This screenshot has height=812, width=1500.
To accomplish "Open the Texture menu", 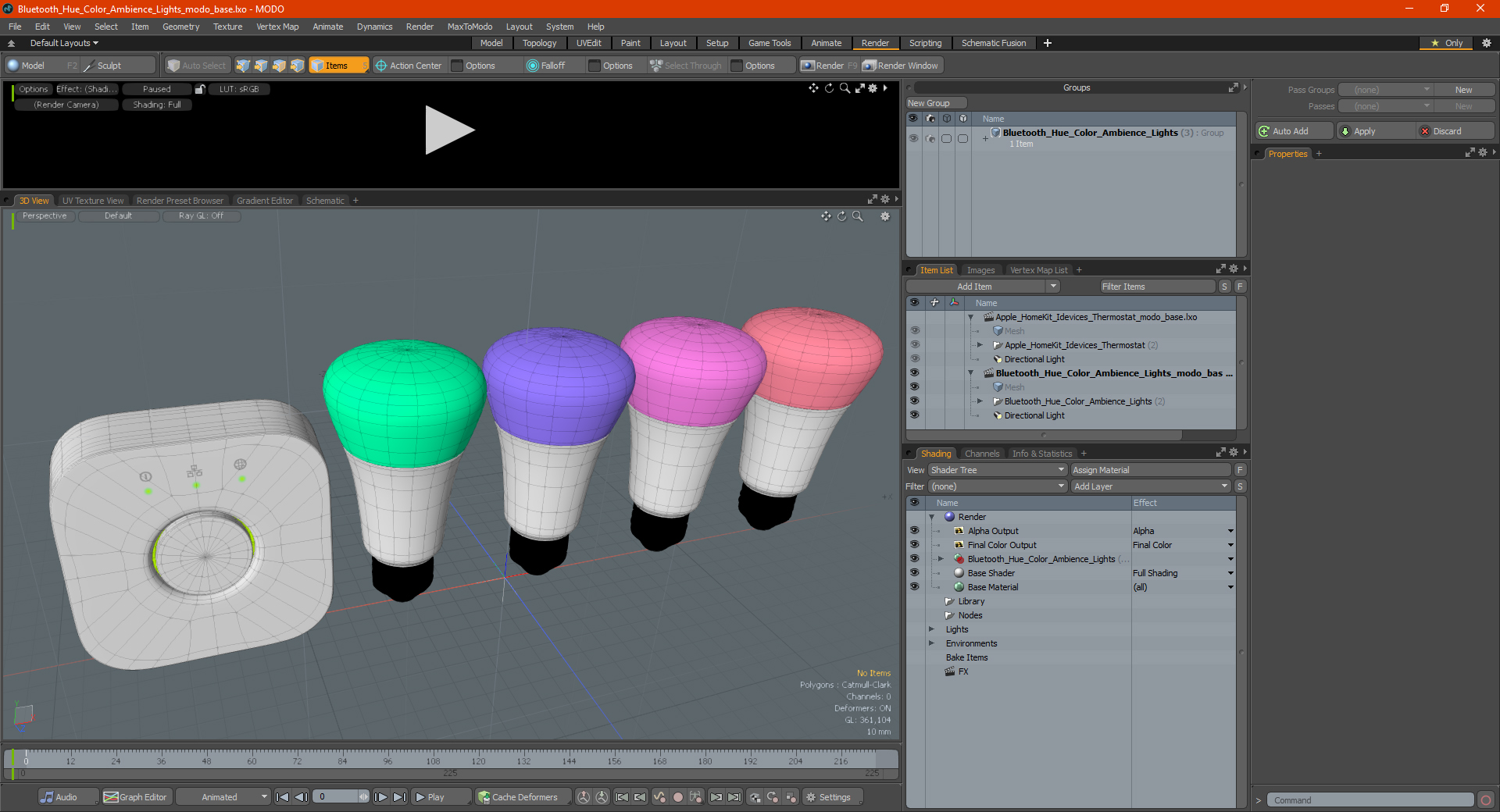I will pyautogui.click(x=227, y=27).
